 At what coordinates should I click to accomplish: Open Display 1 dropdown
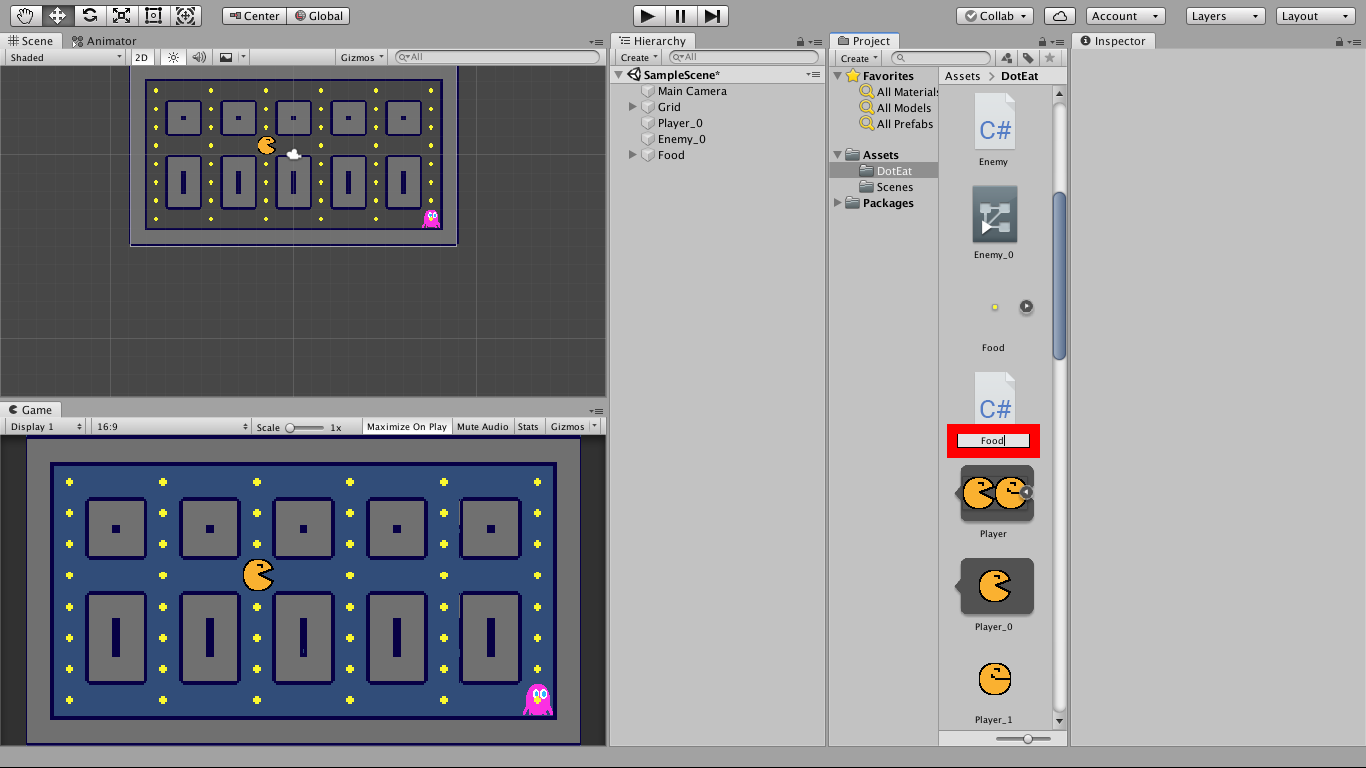coord(46,427)
